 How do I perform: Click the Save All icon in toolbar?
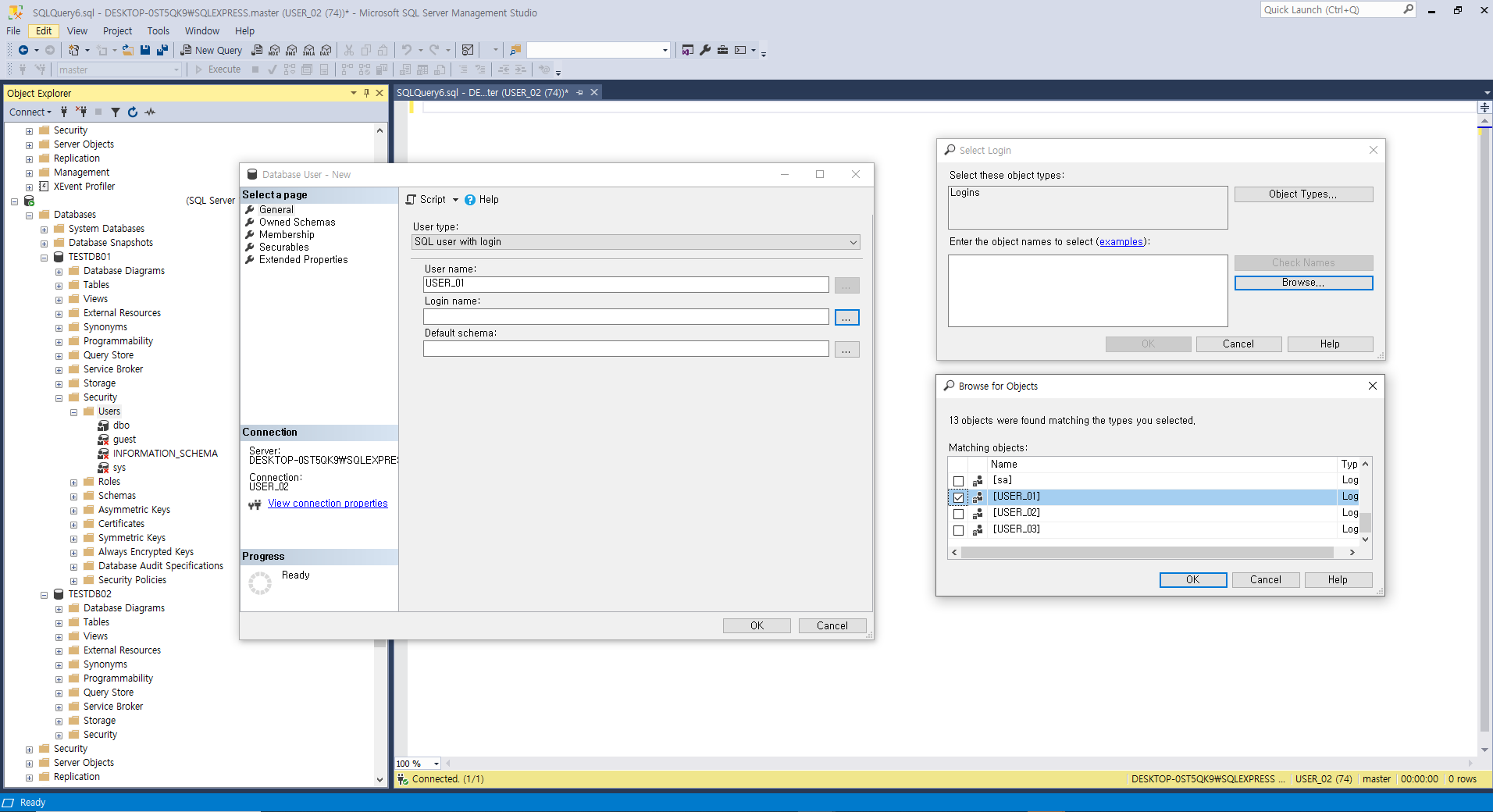click(x=162, y=50)
